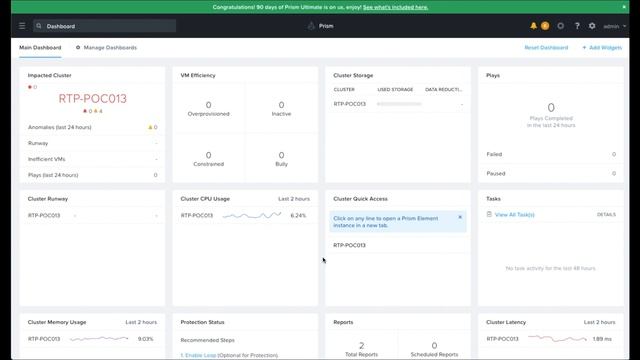The image size is (640, 360).
Task: Click DETAILS in the Tasks widget
Action: tap(606, 215)
